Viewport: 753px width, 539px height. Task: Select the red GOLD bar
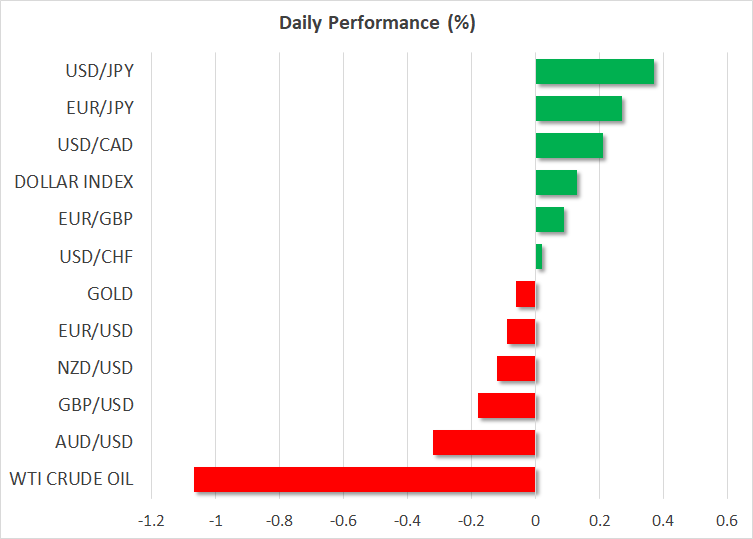[526, 294]
